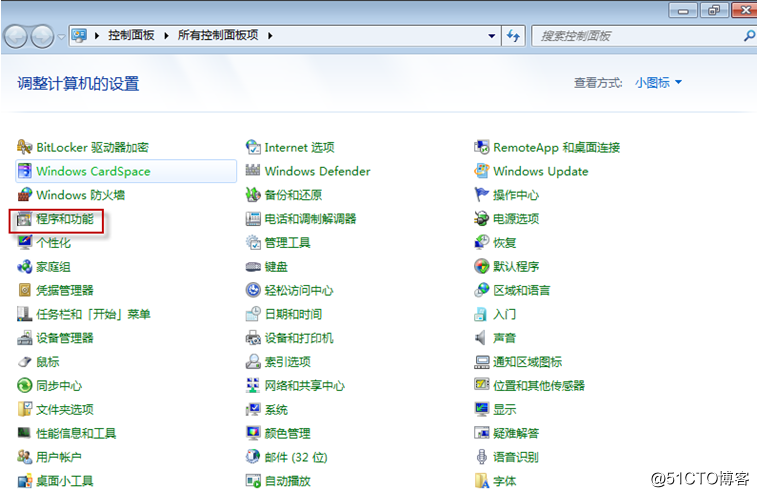Click the search magnifier icon

tap(749, 35)
